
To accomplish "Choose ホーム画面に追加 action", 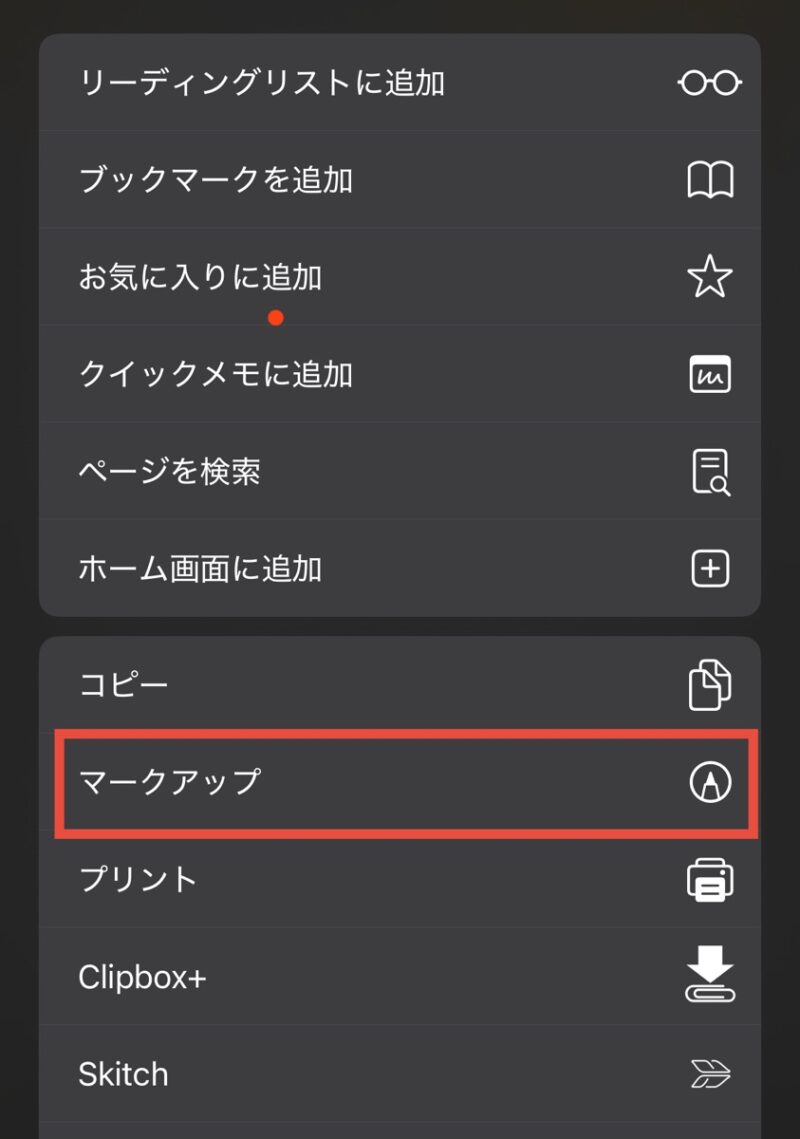I will 400,569.
